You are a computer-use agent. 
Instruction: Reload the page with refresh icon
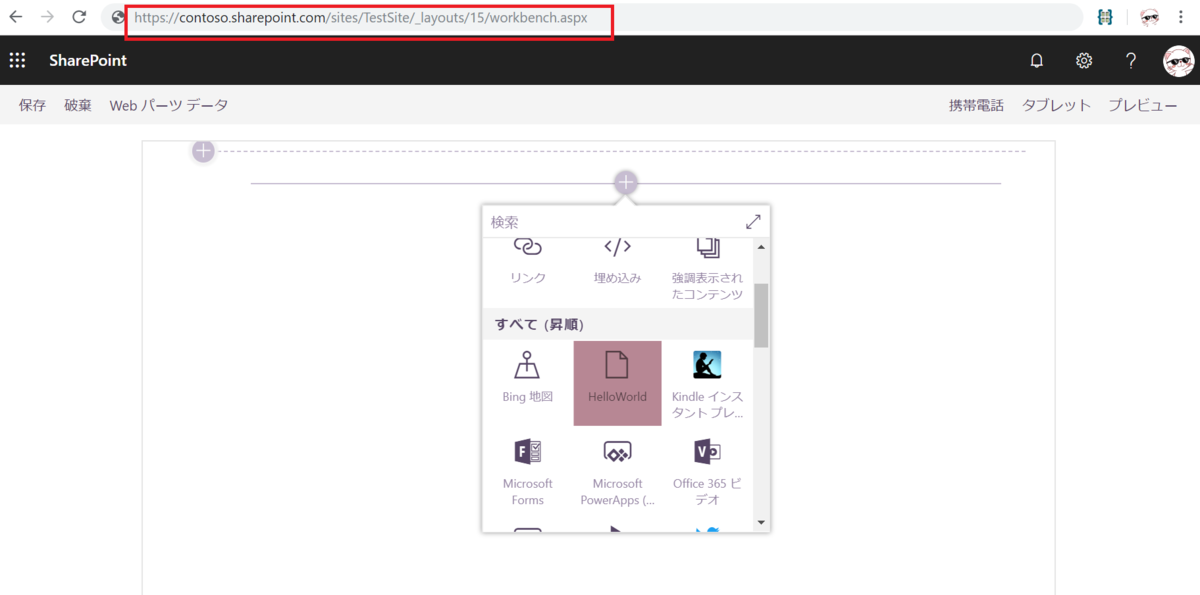pos(79,17)
